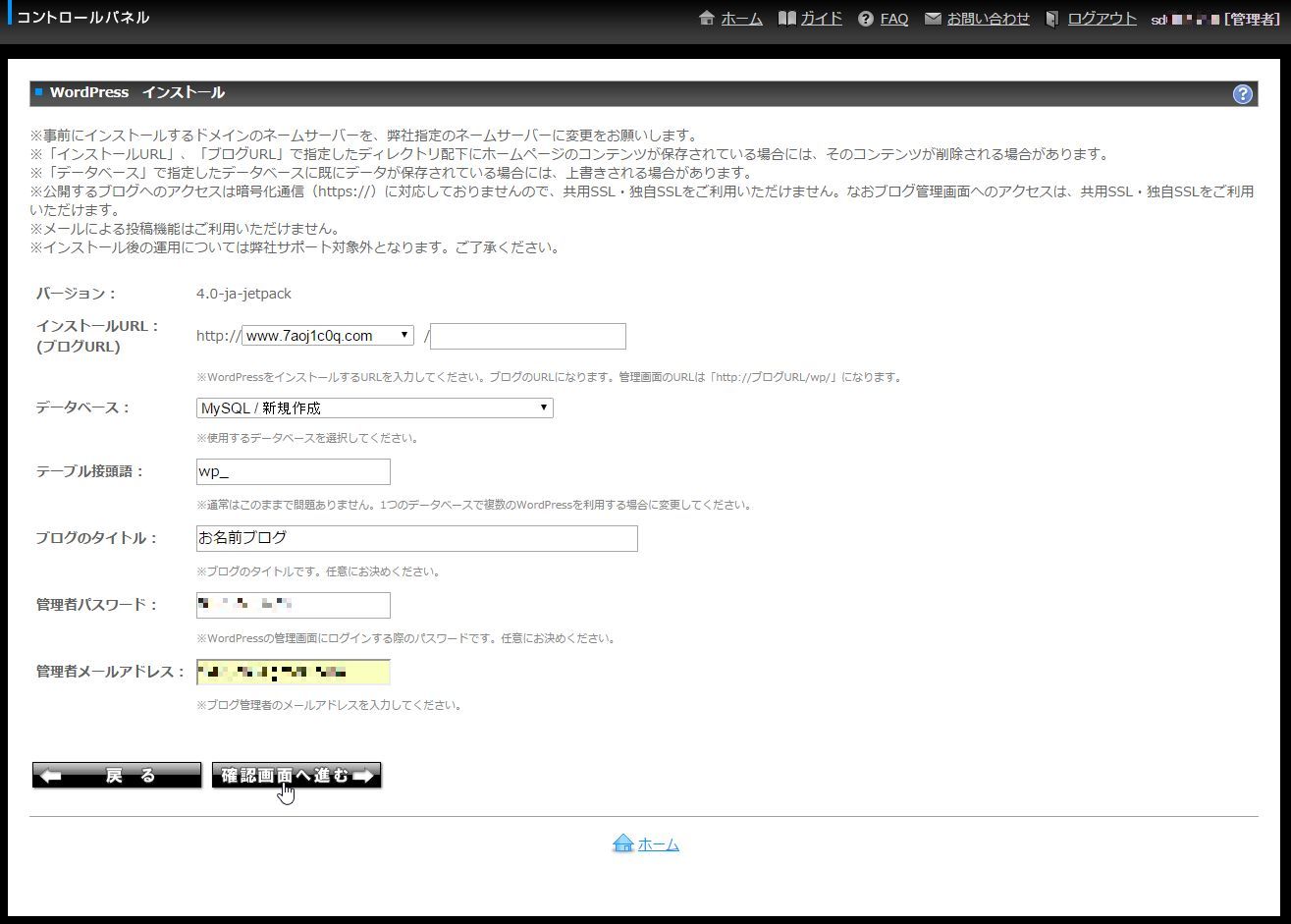Click the door icon beside ログアウト
The image size is (1291, 924).
point(1052,19)
